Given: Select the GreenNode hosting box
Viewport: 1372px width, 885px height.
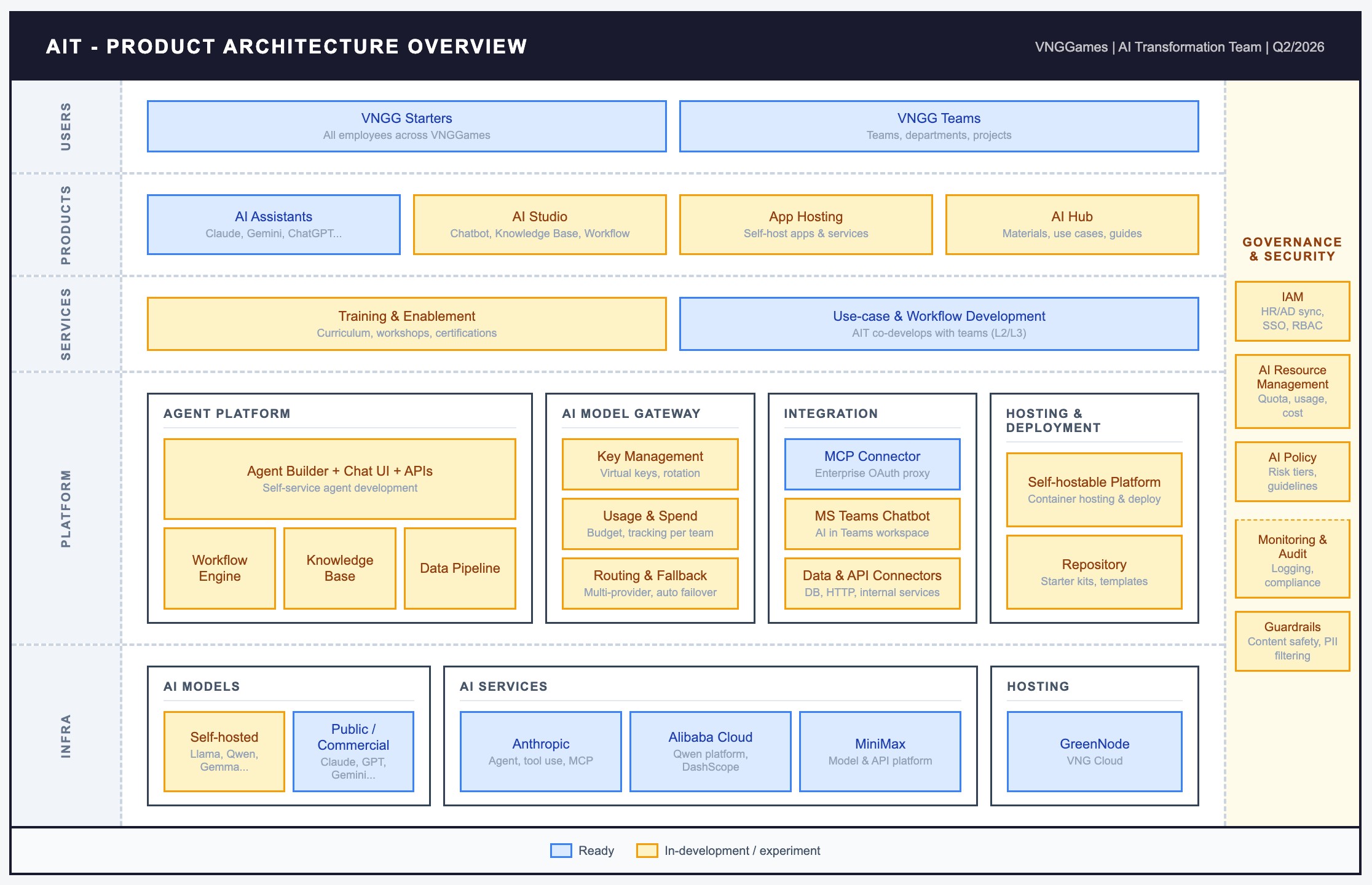Looking at the screenshot, I should point(1094,752).
